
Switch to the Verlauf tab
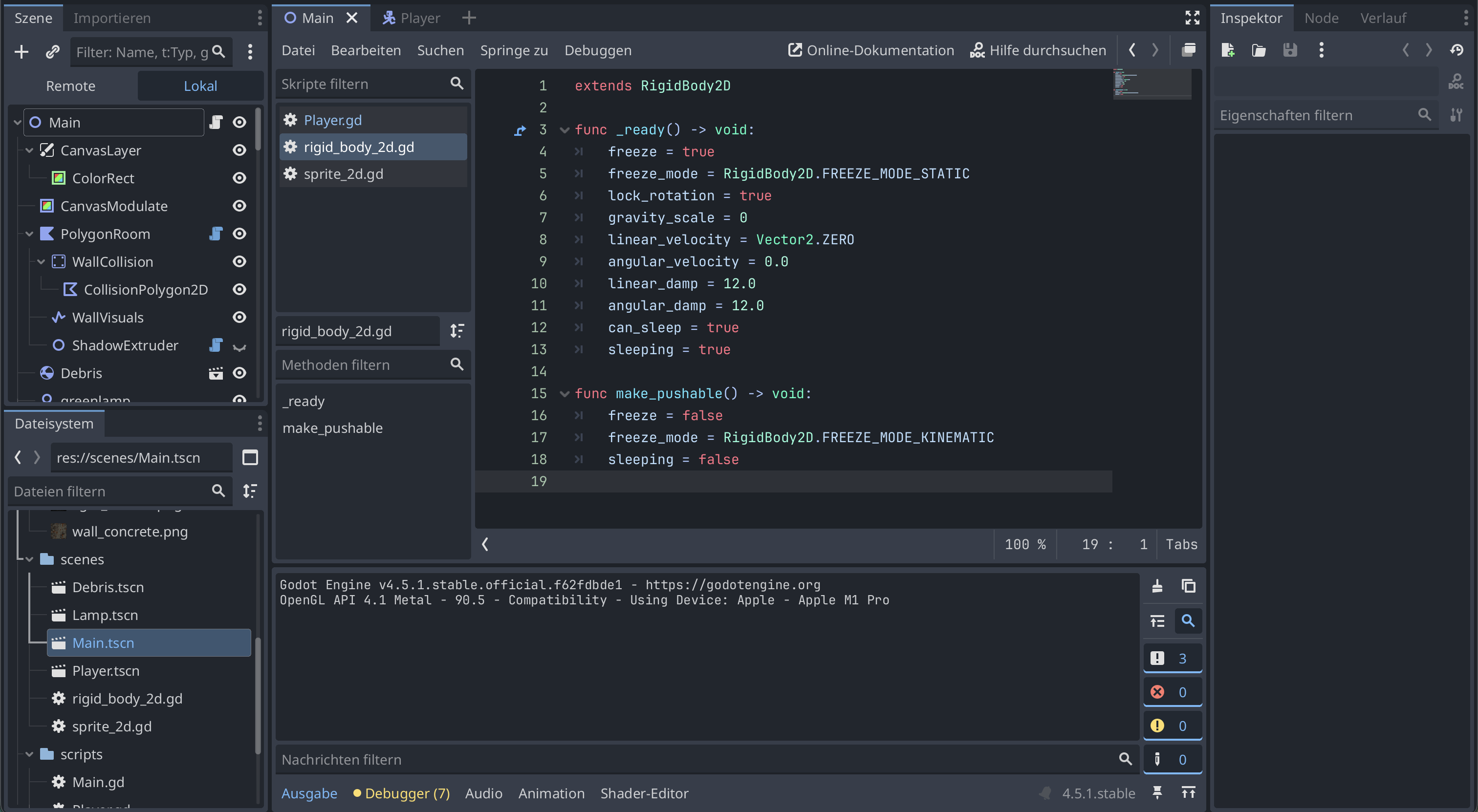[x=1383, y=18]
